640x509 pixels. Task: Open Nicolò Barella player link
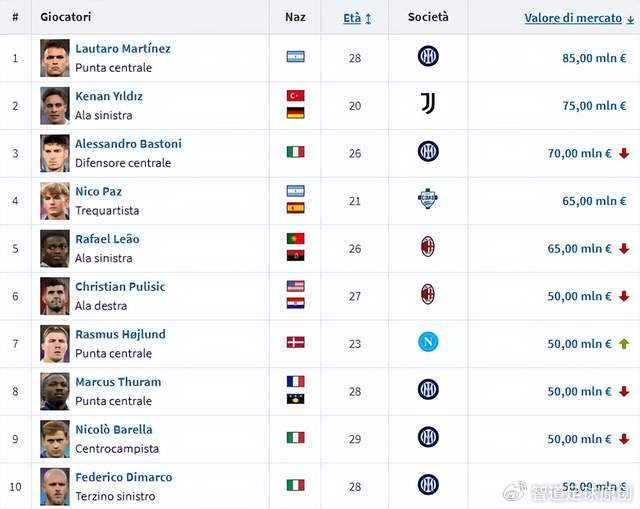114,429
